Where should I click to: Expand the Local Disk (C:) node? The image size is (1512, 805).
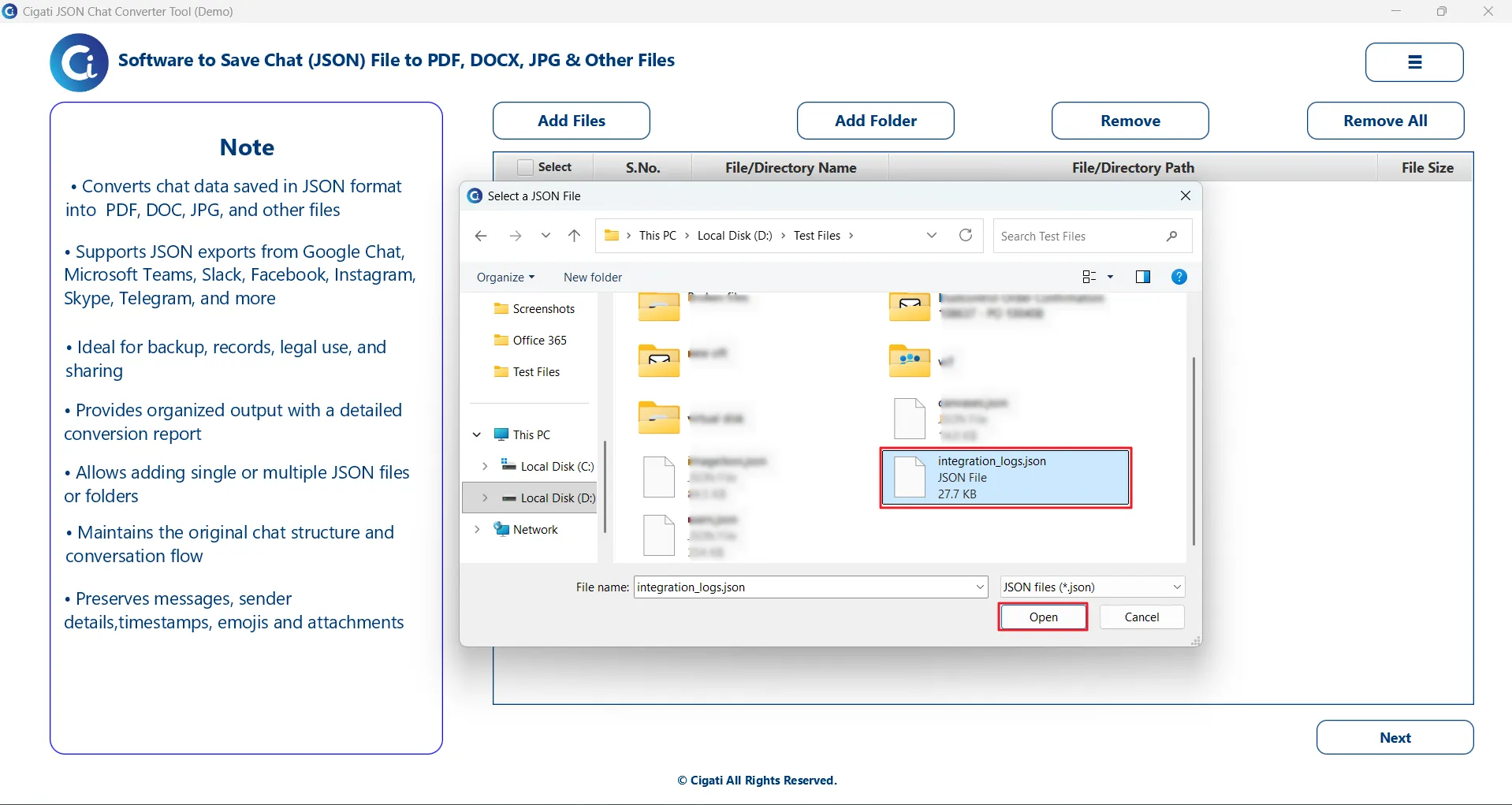coord(485,467)
